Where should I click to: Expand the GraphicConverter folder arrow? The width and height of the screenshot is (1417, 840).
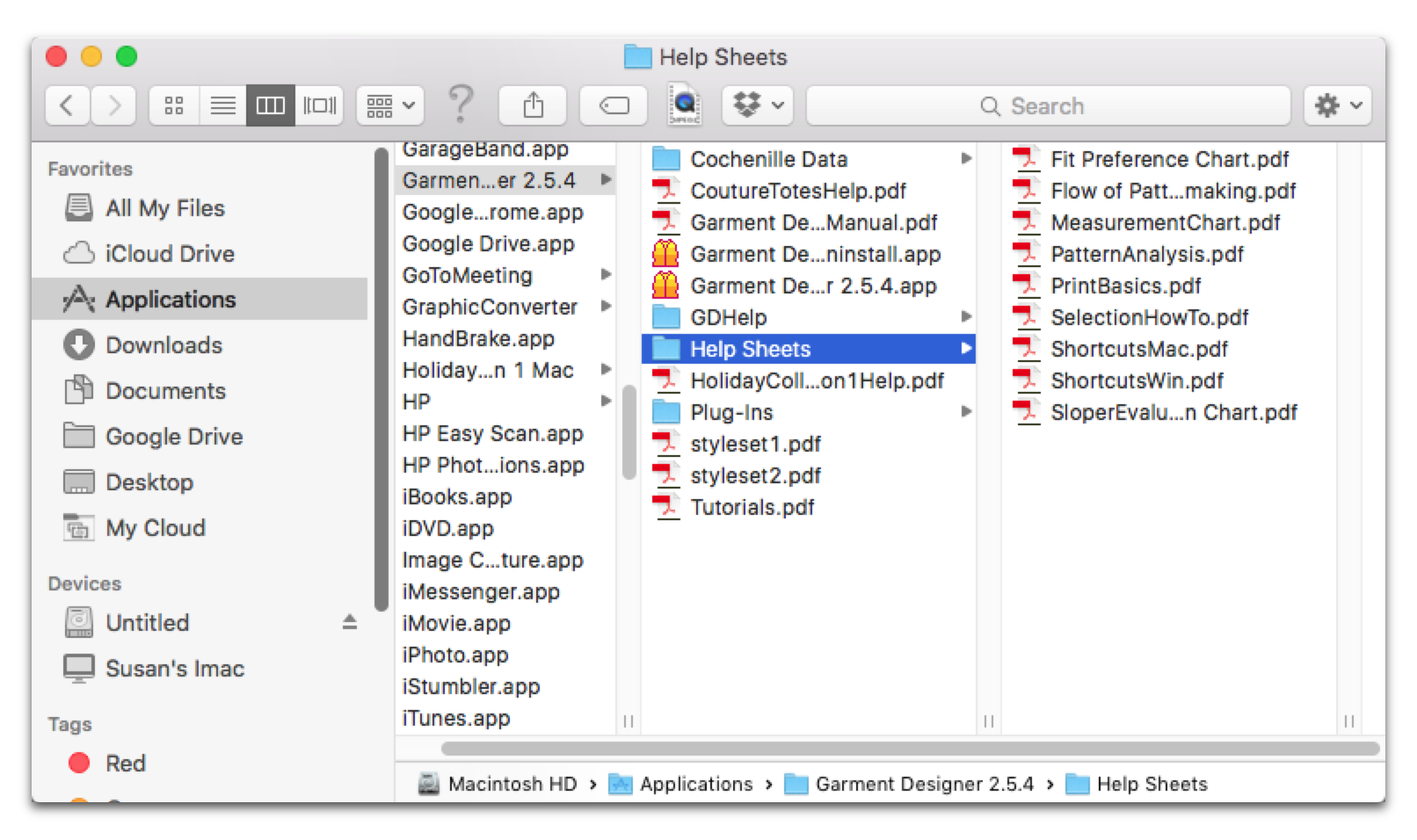point(606,307)
